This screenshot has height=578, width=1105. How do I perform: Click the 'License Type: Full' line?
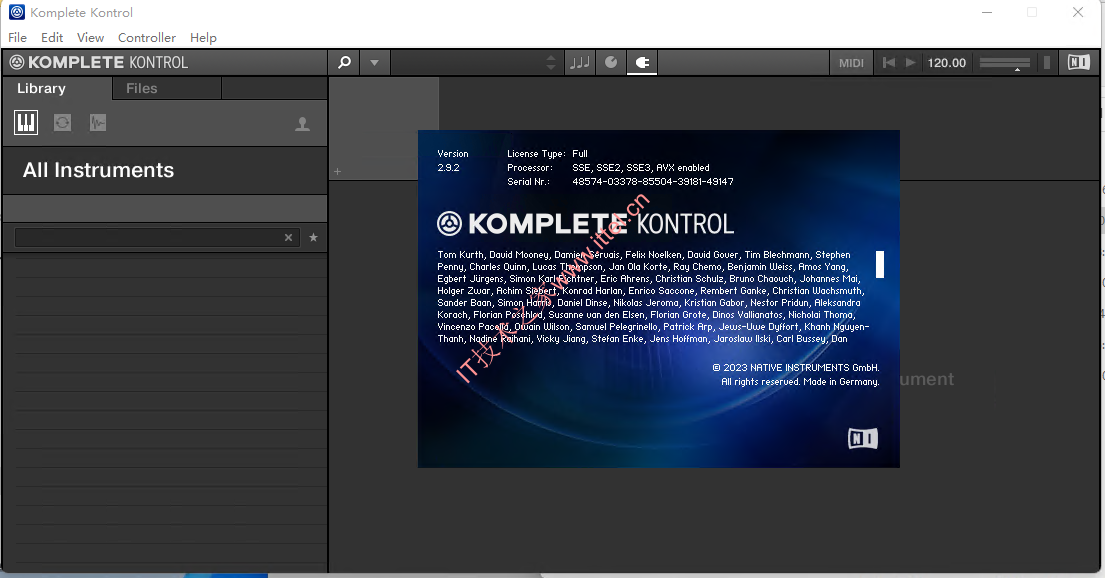click(547, 154)
